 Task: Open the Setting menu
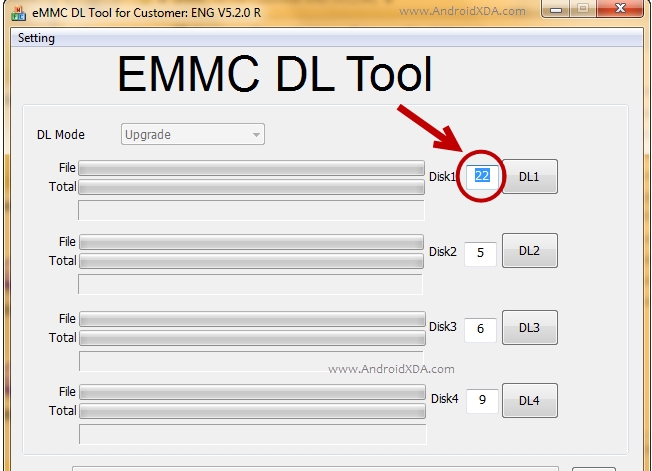click(x=36, y=38)
